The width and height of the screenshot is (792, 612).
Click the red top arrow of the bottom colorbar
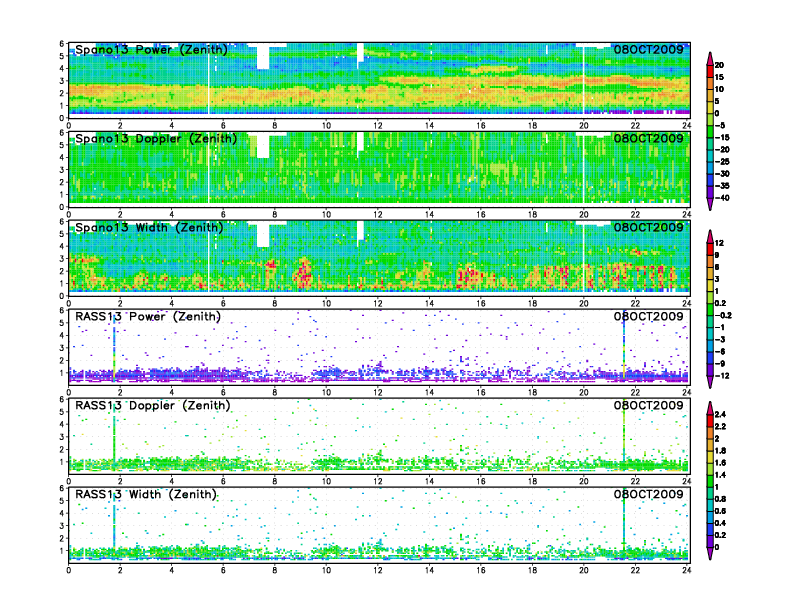click(x=710, y=408)
